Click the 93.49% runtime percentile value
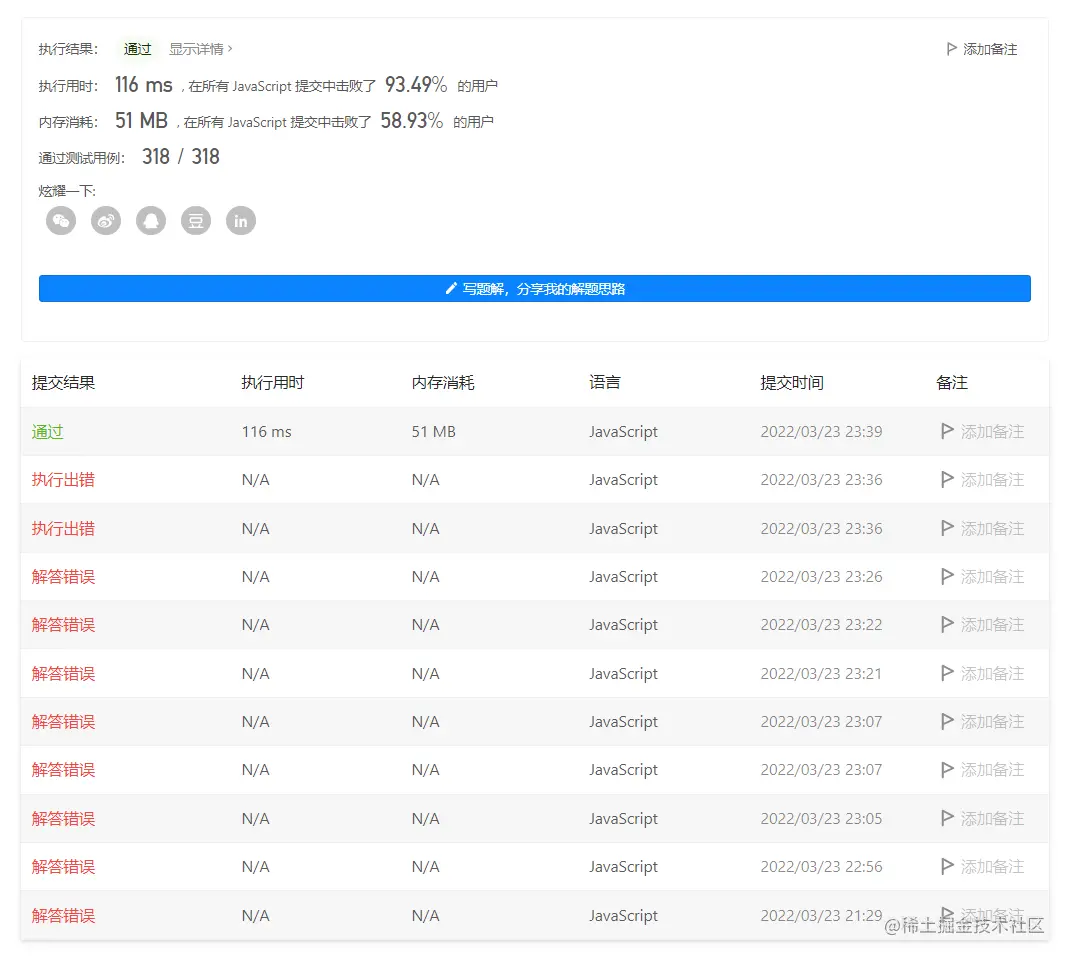The width and height of the screenshot is (1070, 961). click(x=416, y=85)
